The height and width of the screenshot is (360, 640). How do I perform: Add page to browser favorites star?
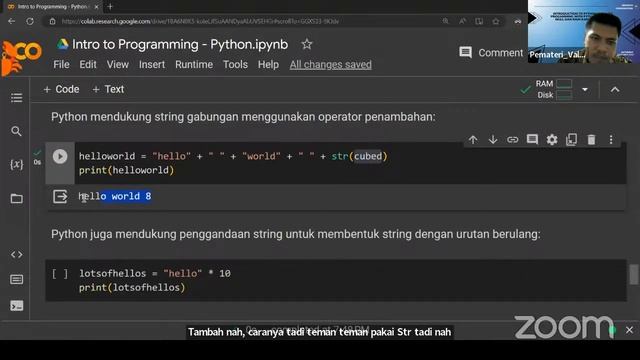[x=496, y=21]
